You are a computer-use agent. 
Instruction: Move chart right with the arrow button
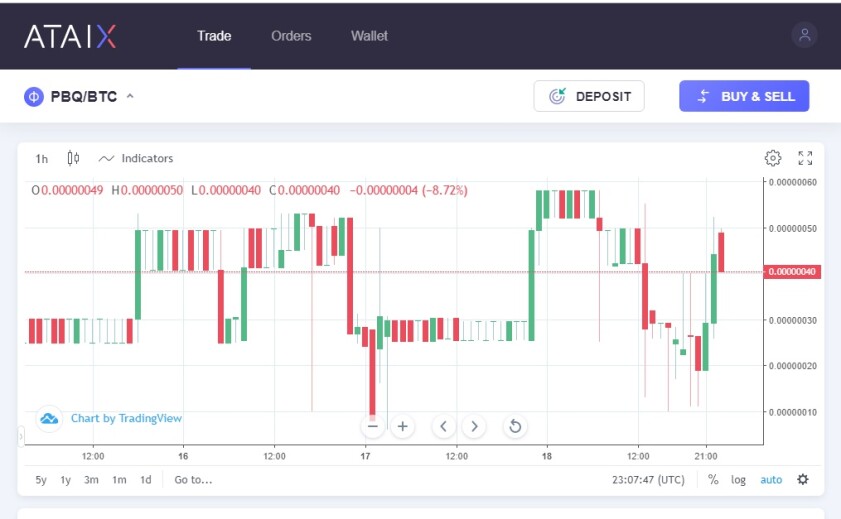474,427
